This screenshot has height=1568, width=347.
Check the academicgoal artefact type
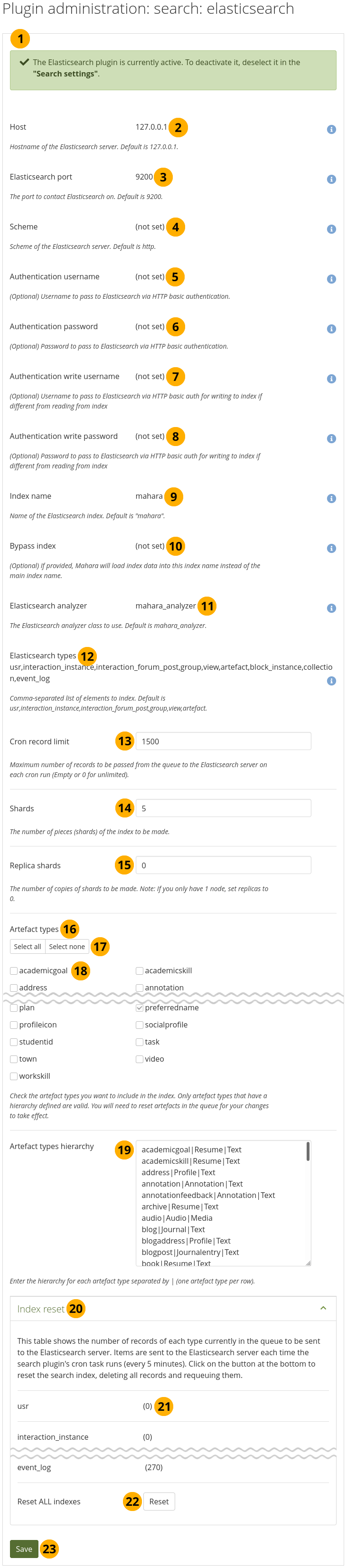tap(14, 971)
